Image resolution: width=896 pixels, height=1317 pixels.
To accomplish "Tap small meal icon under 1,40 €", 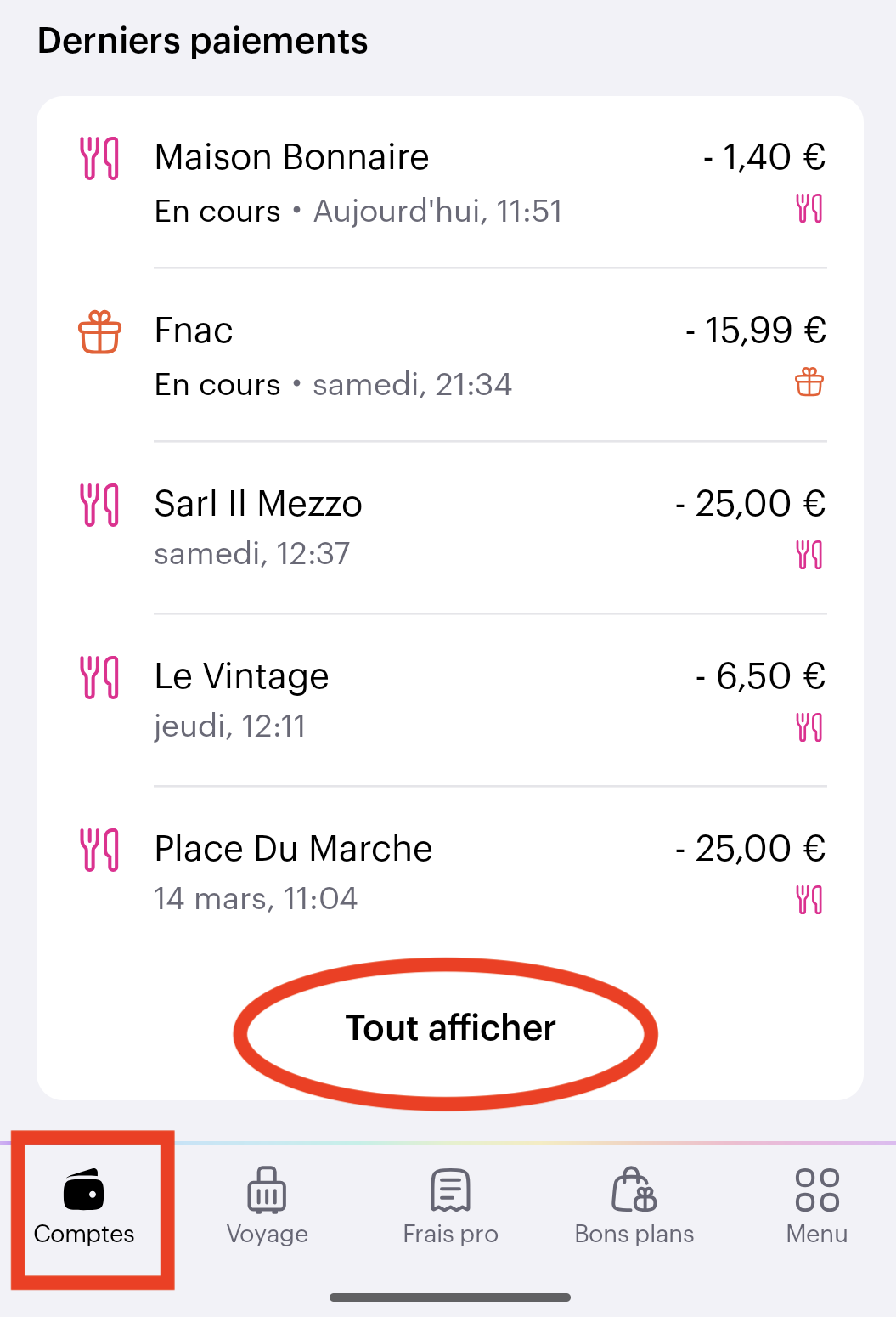I will click(809, 208).
